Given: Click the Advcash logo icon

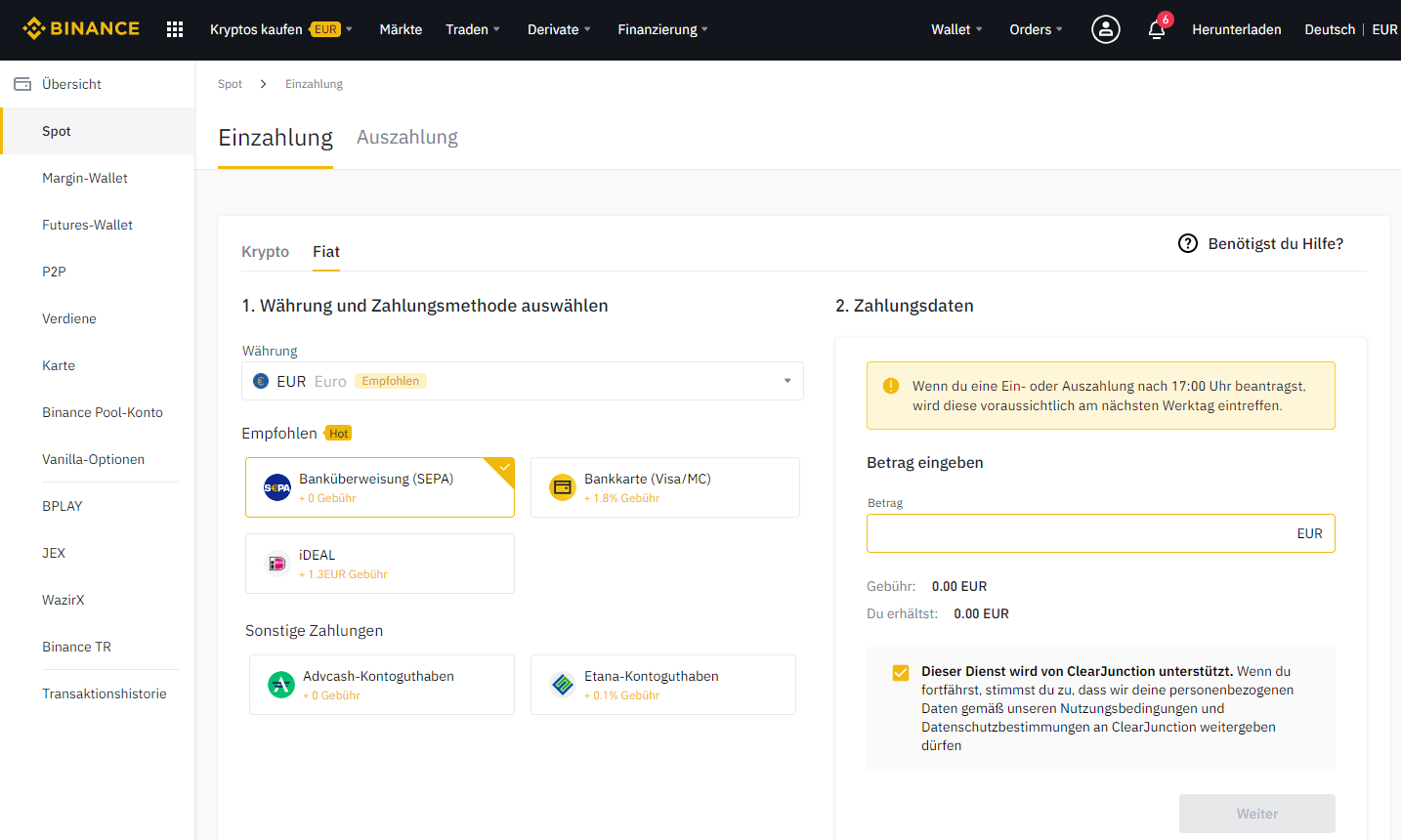Looking at the screenshot, I should [281, 685].
